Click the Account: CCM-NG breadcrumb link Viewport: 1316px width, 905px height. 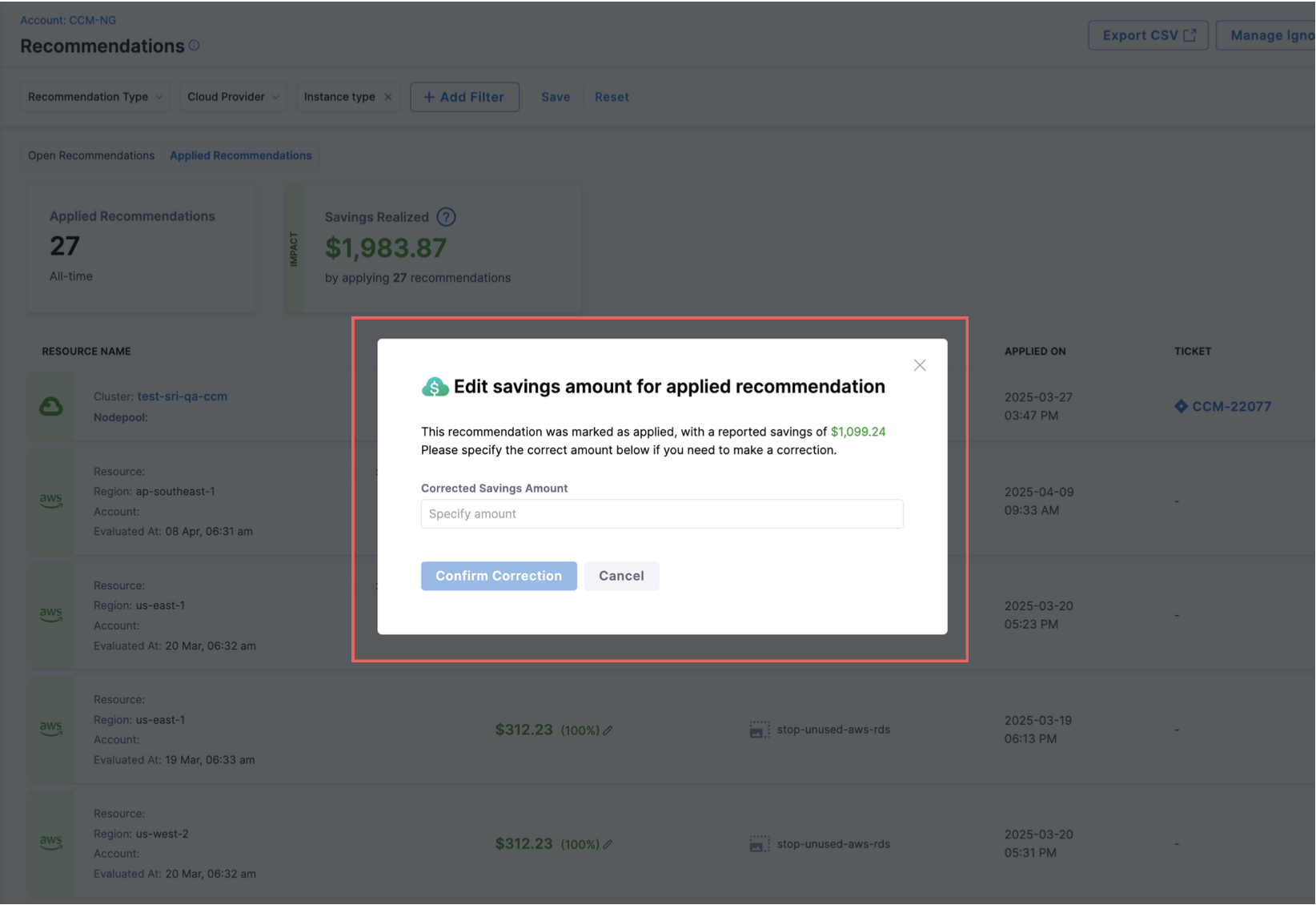pos(68,20)
